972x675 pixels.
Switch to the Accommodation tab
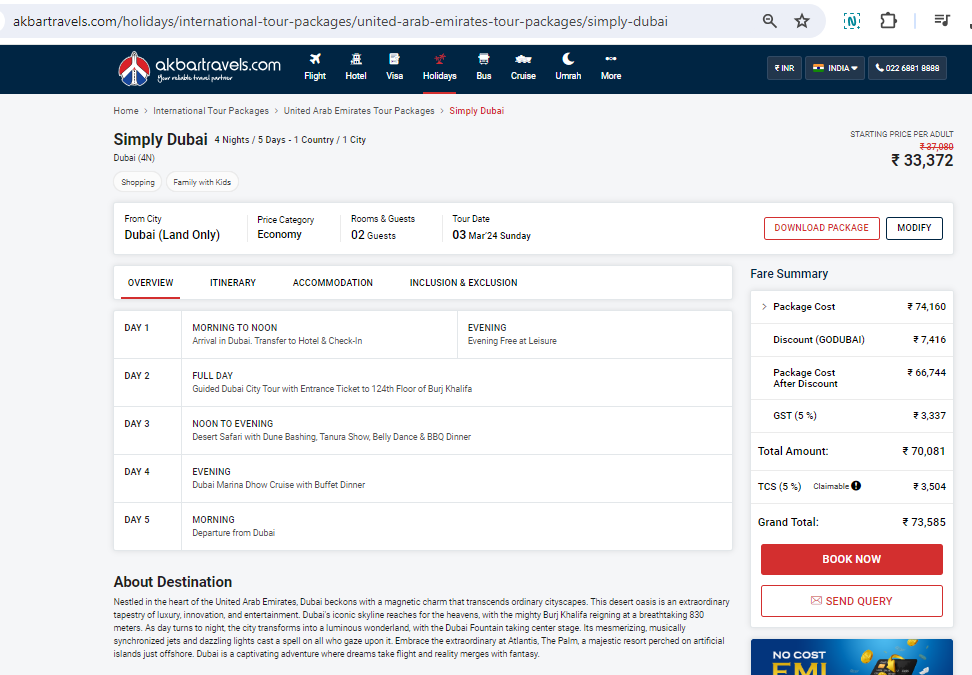(333, 283)
